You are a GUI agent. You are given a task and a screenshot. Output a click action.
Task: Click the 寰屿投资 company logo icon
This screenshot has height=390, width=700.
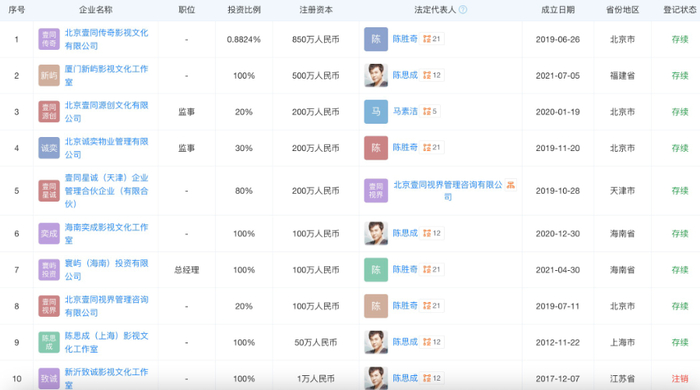pos(49,270)
